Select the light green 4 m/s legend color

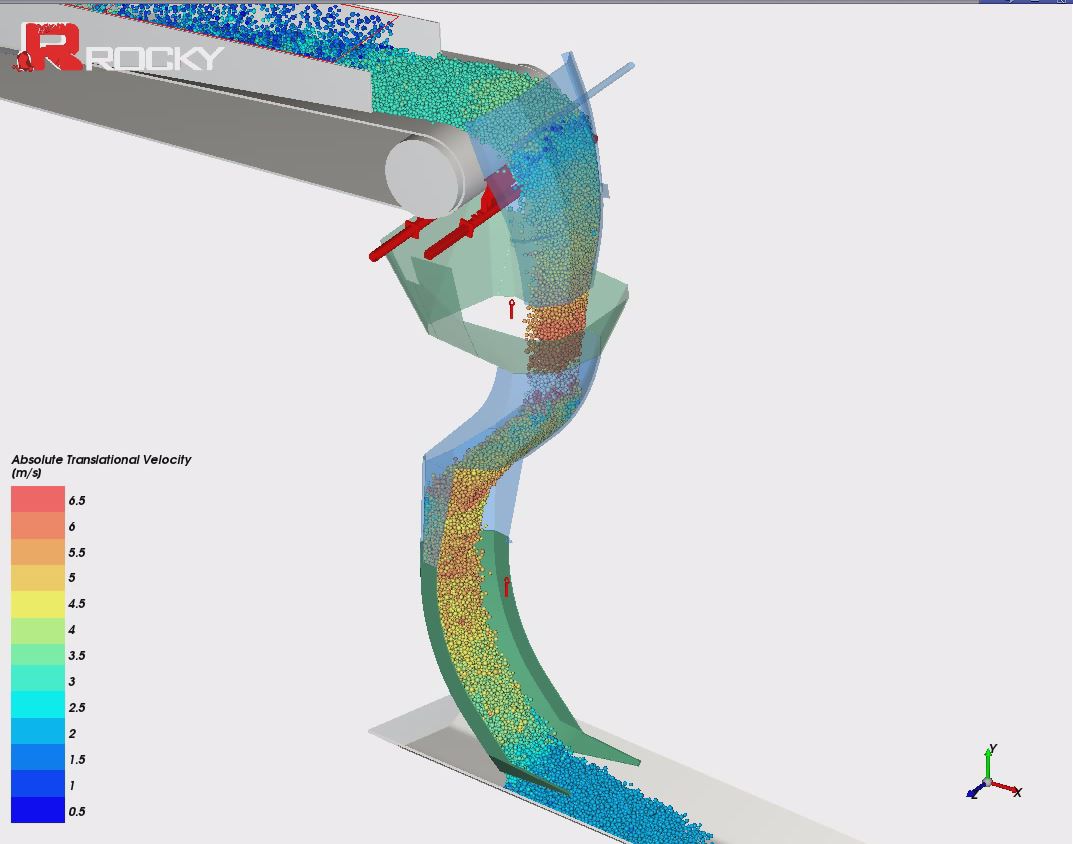[x=37, y=629]
